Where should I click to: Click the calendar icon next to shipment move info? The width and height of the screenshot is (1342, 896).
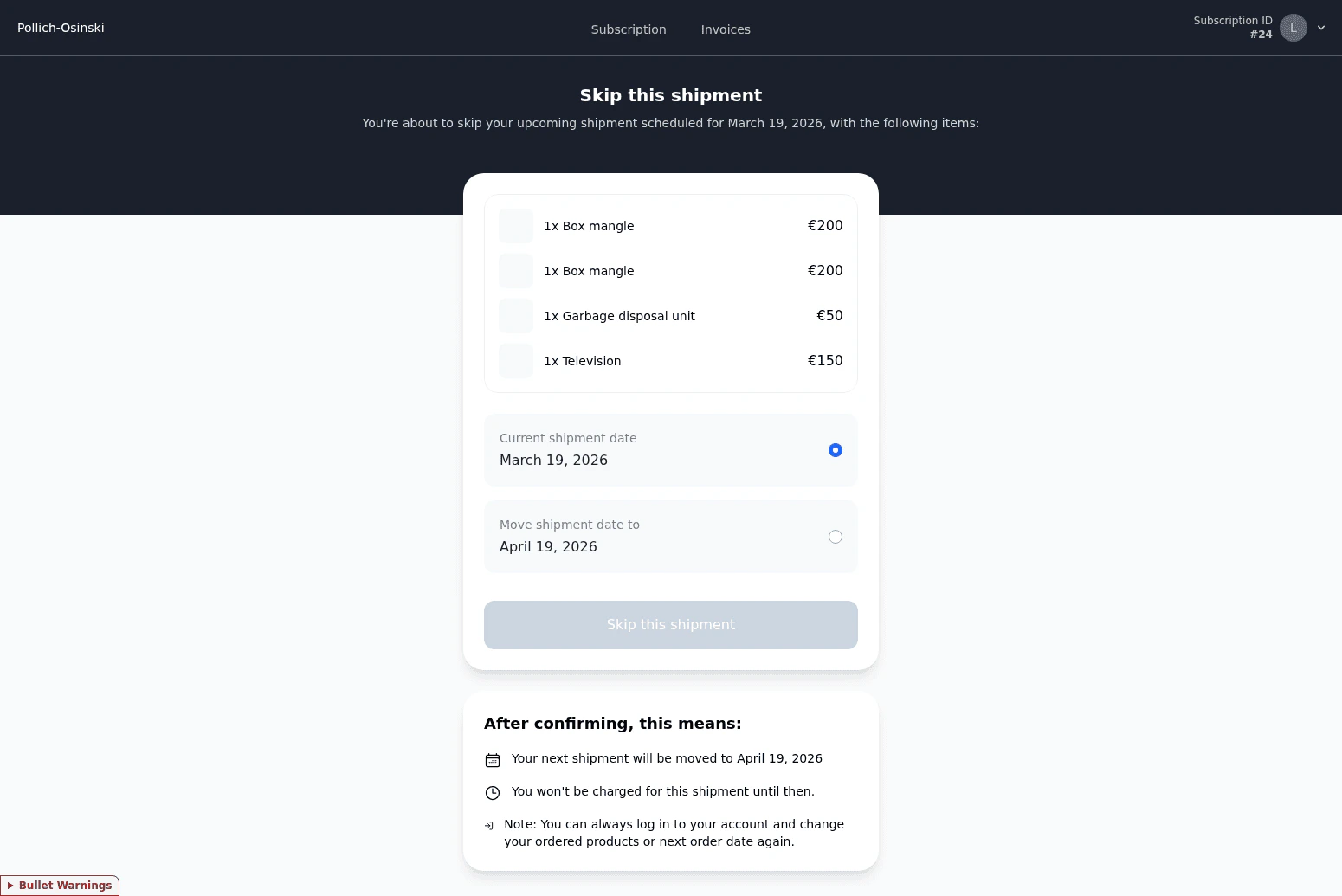pos(493,759)
